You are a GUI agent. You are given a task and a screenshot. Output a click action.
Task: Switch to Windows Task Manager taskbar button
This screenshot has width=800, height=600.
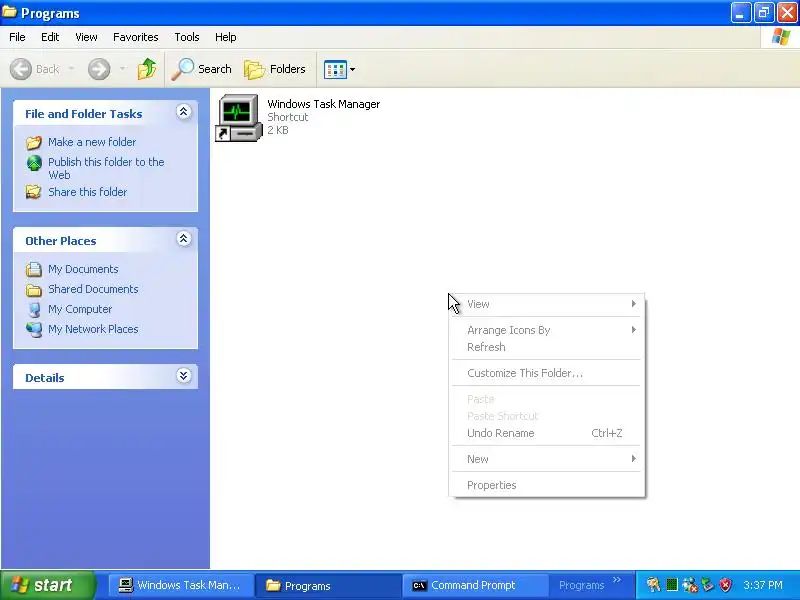[x=181, y=586]
